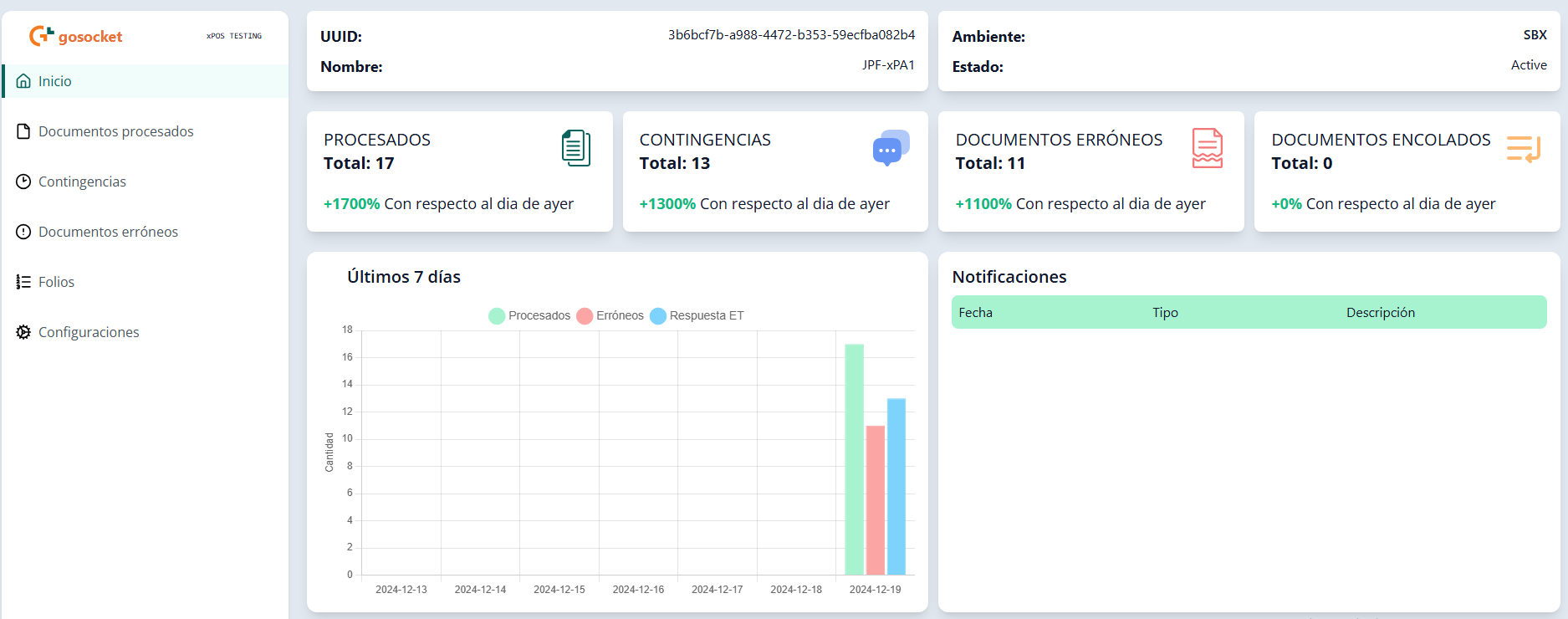The height and width of the screenshot is (619, 1568).
Task: Click the Contingencias clock icon
Action: click(23, 182)
